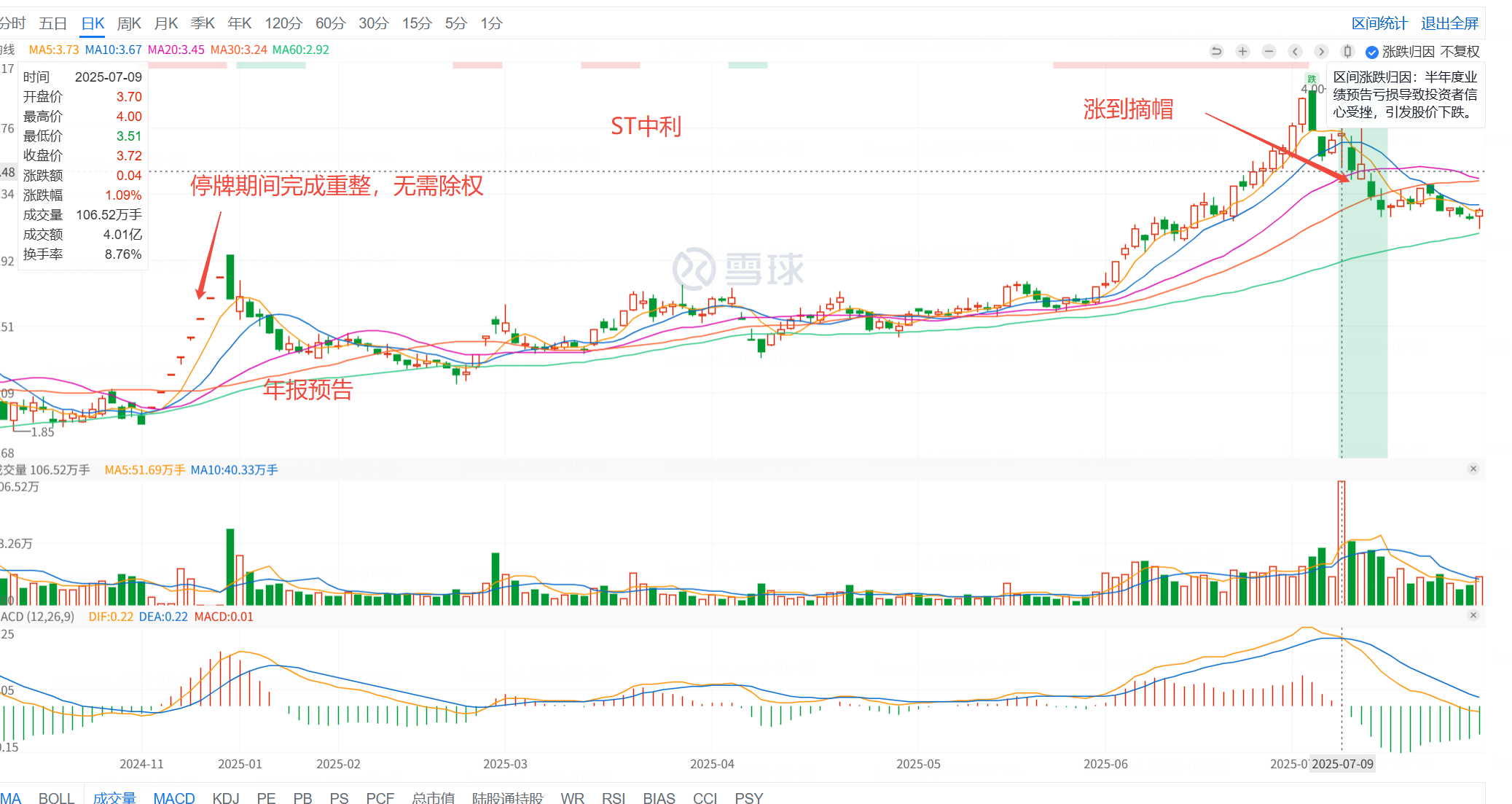Screen dimensions: 1512x804
Task: Click the 区间统计 link
Action: [x=1379, y=23]
